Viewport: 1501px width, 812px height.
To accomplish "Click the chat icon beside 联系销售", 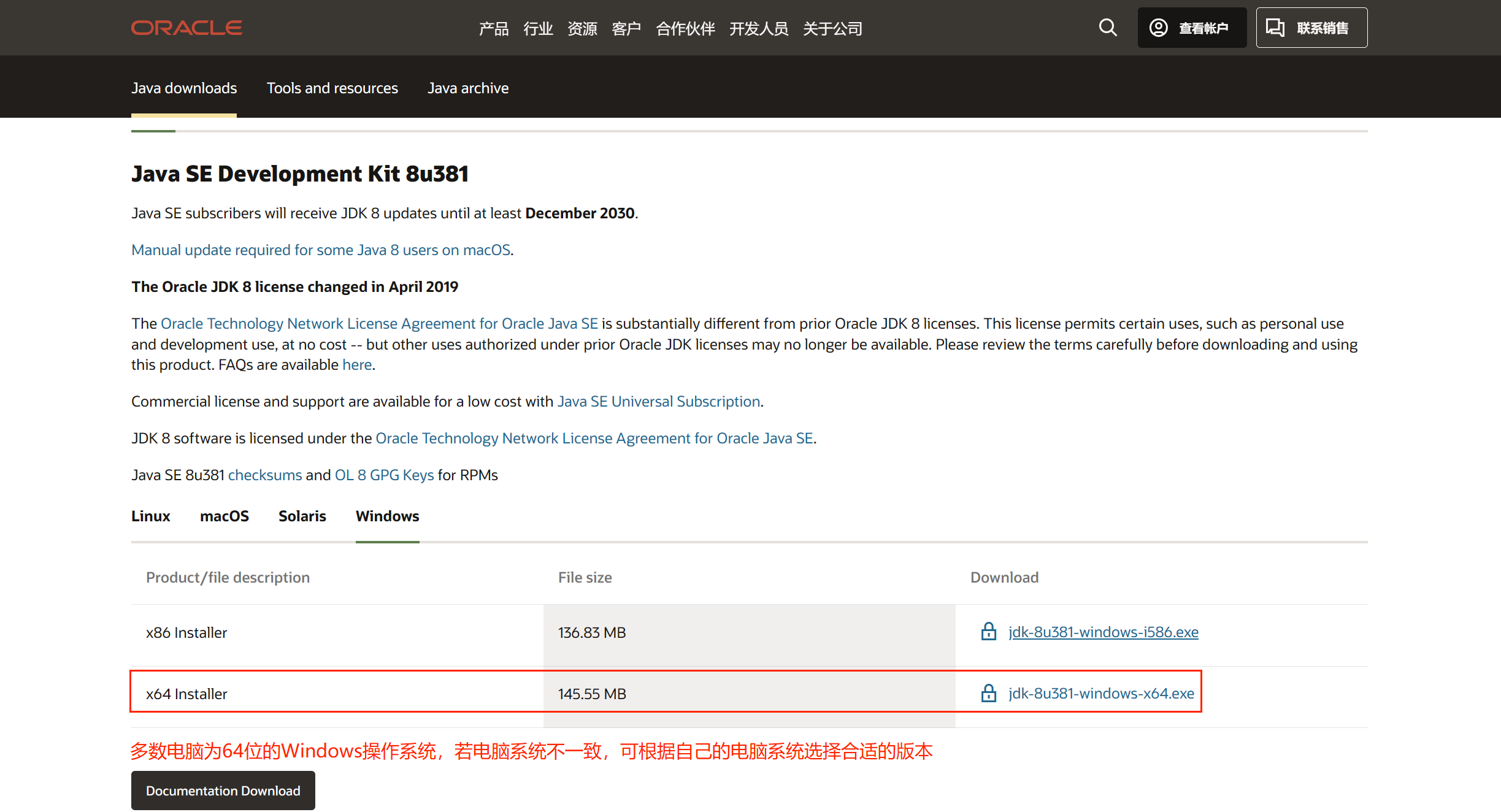I will point(1276,27).
